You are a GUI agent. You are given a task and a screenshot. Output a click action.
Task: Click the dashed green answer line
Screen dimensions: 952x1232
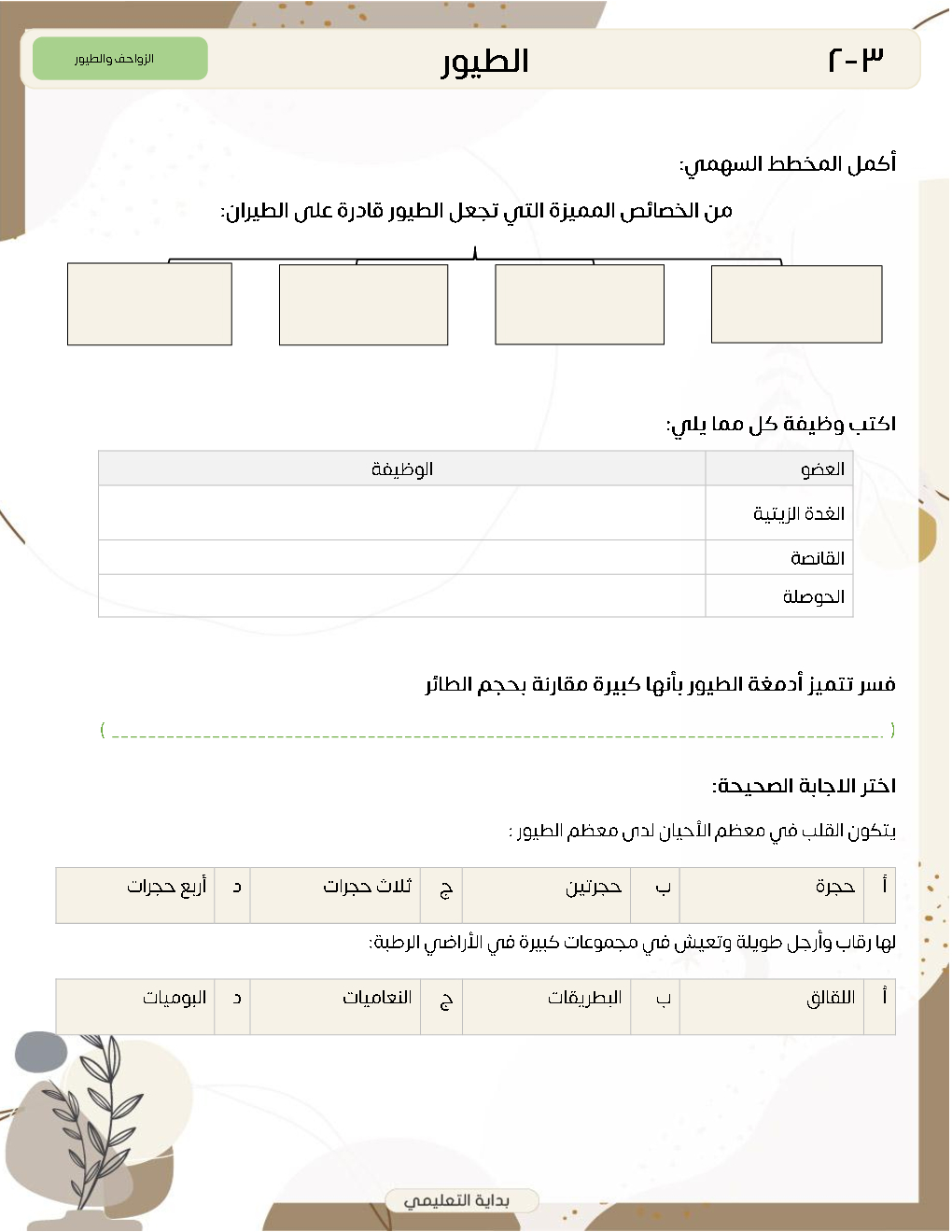tap(497, 731)
